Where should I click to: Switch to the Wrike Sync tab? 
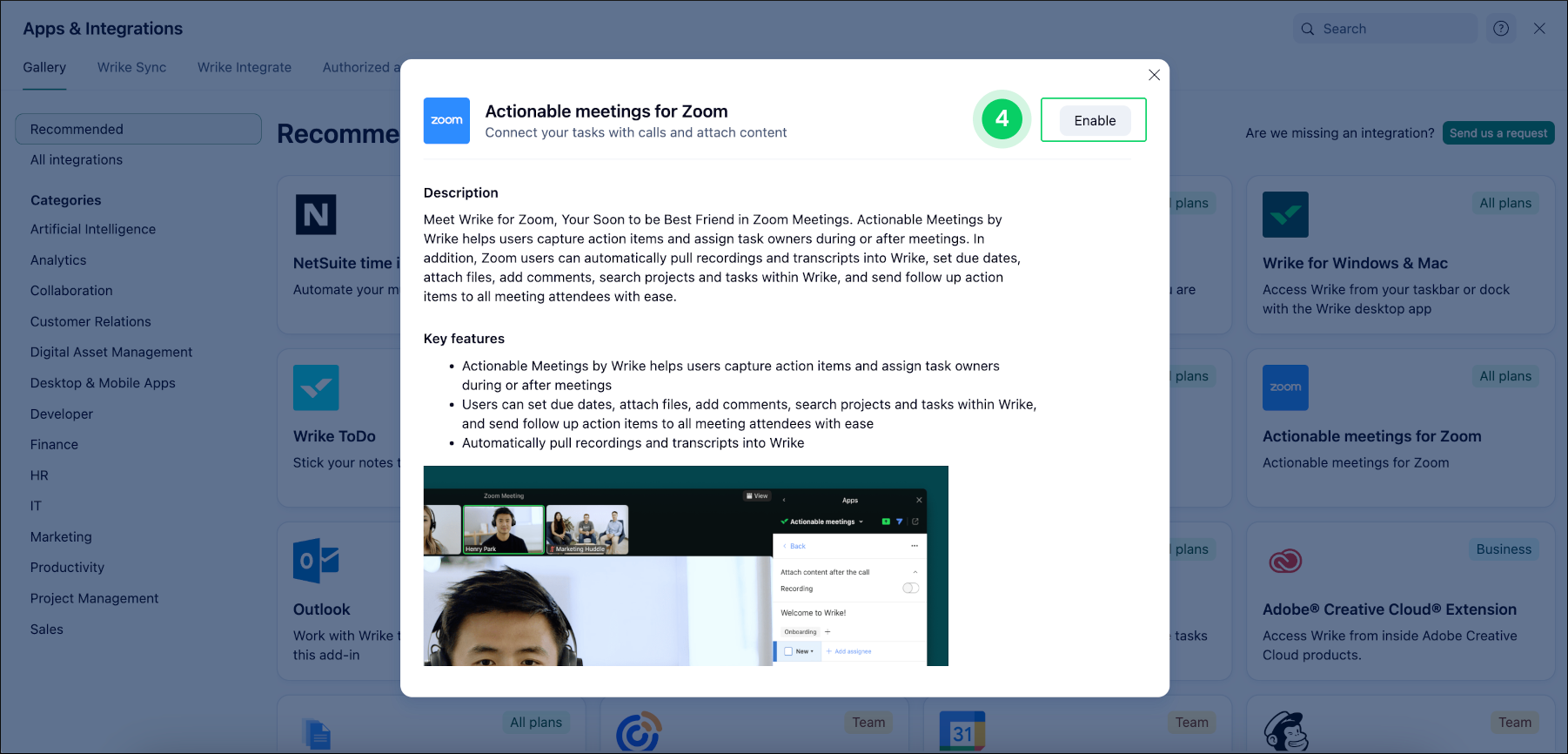pyautogui.click(x=131, y=67)
